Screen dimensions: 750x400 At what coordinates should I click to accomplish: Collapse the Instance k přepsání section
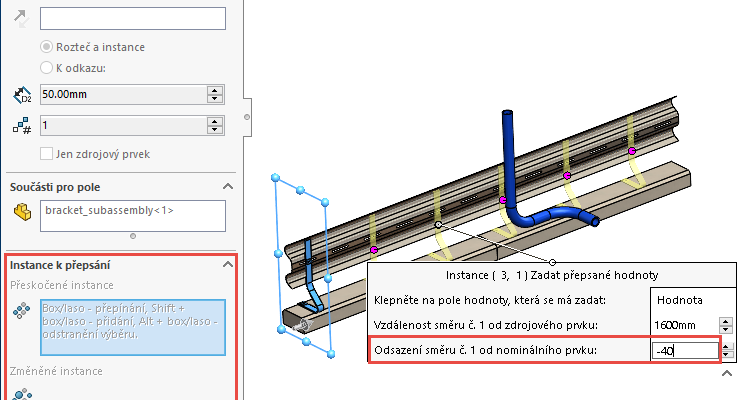(228, 264)
